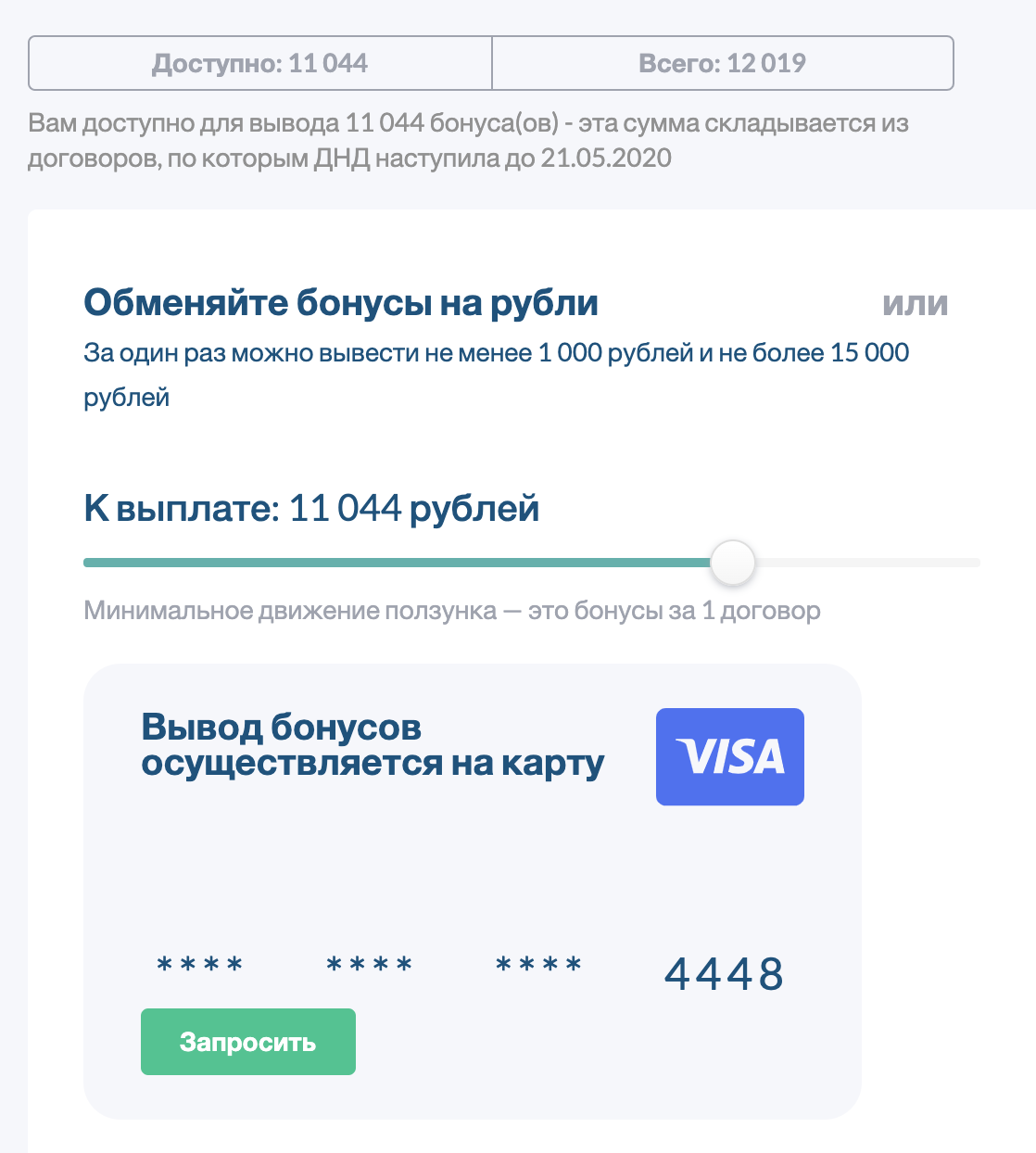The image size is (1036, 1153).
Task: Select the Доступно: 11 044 tab
Action: point(259,63)
